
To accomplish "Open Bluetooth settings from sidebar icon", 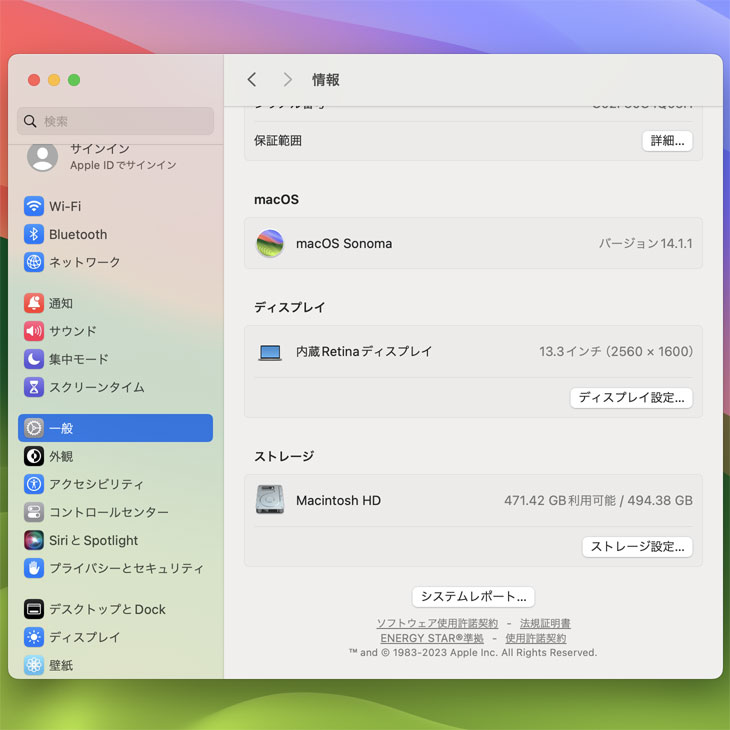I will (x=34, y=234).
